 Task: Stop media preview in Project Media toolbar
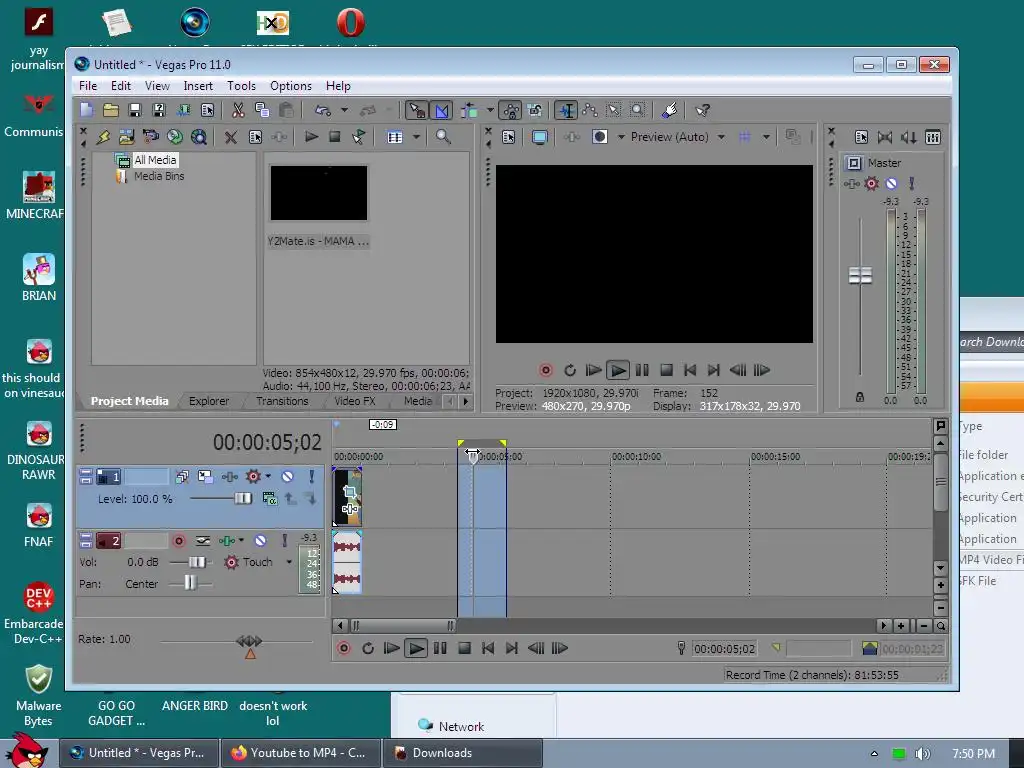[x=334, y=136]
